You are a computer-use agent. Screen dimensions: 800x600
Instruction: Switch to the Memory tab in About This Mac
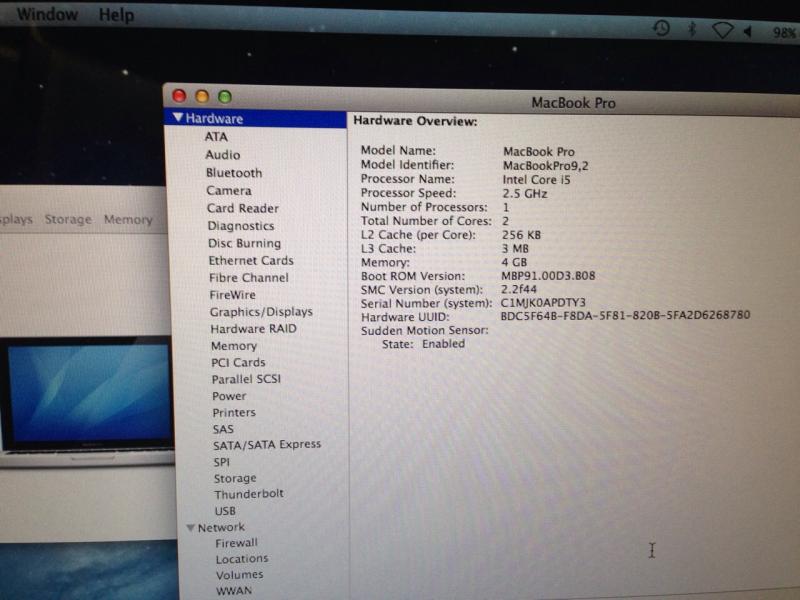click(128, 220)
